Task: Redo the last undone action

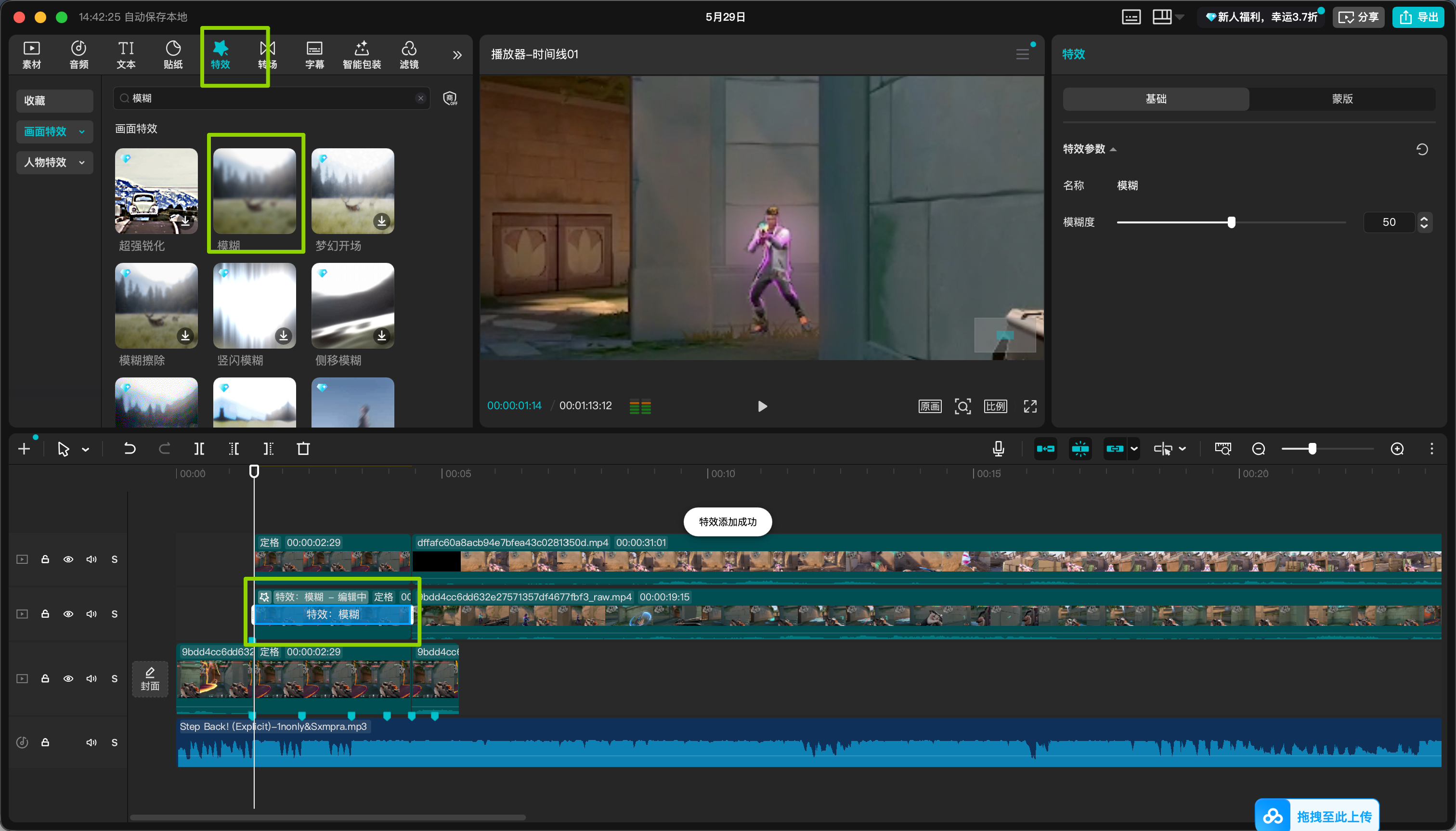Action: [x=164, y=449]
